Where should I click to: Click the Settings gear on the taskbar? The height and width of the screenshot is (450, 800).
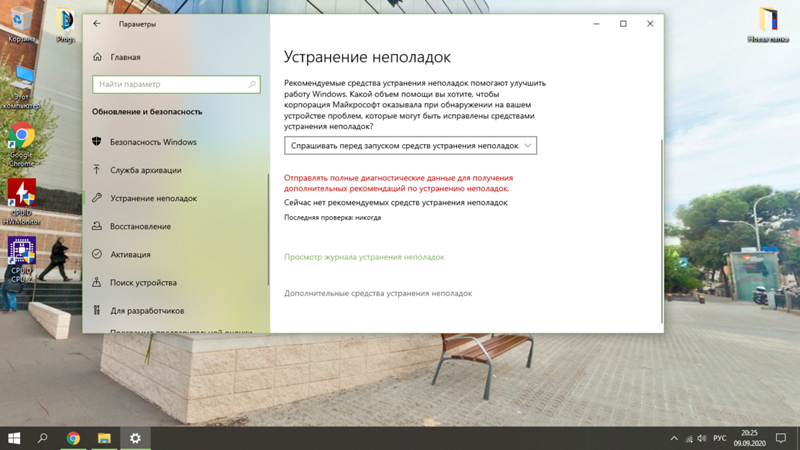pyautogui.click(x=135, y=438)
